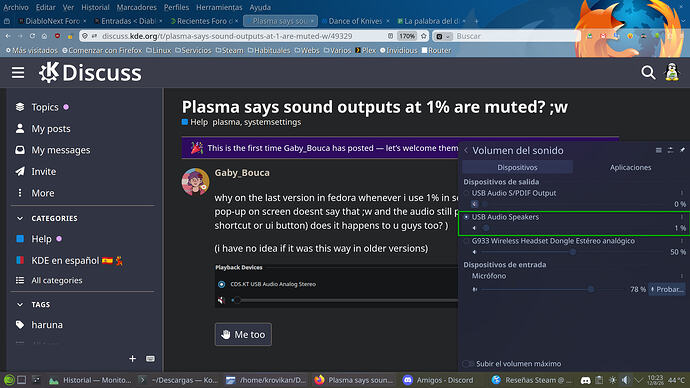690x388 pixels.
Task: Open the user avatar menu
Action: tap(672, 72)
